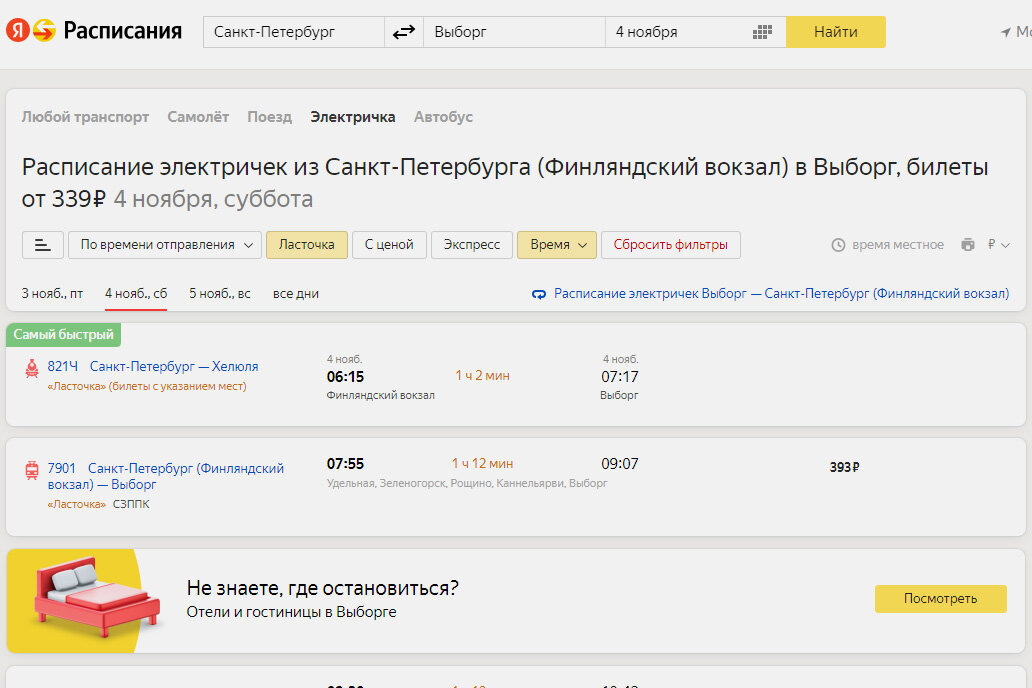The height and width of the screenshot is (688, 1032).
Task: Click the reverse route arrow icon
Action: point(539,294)
